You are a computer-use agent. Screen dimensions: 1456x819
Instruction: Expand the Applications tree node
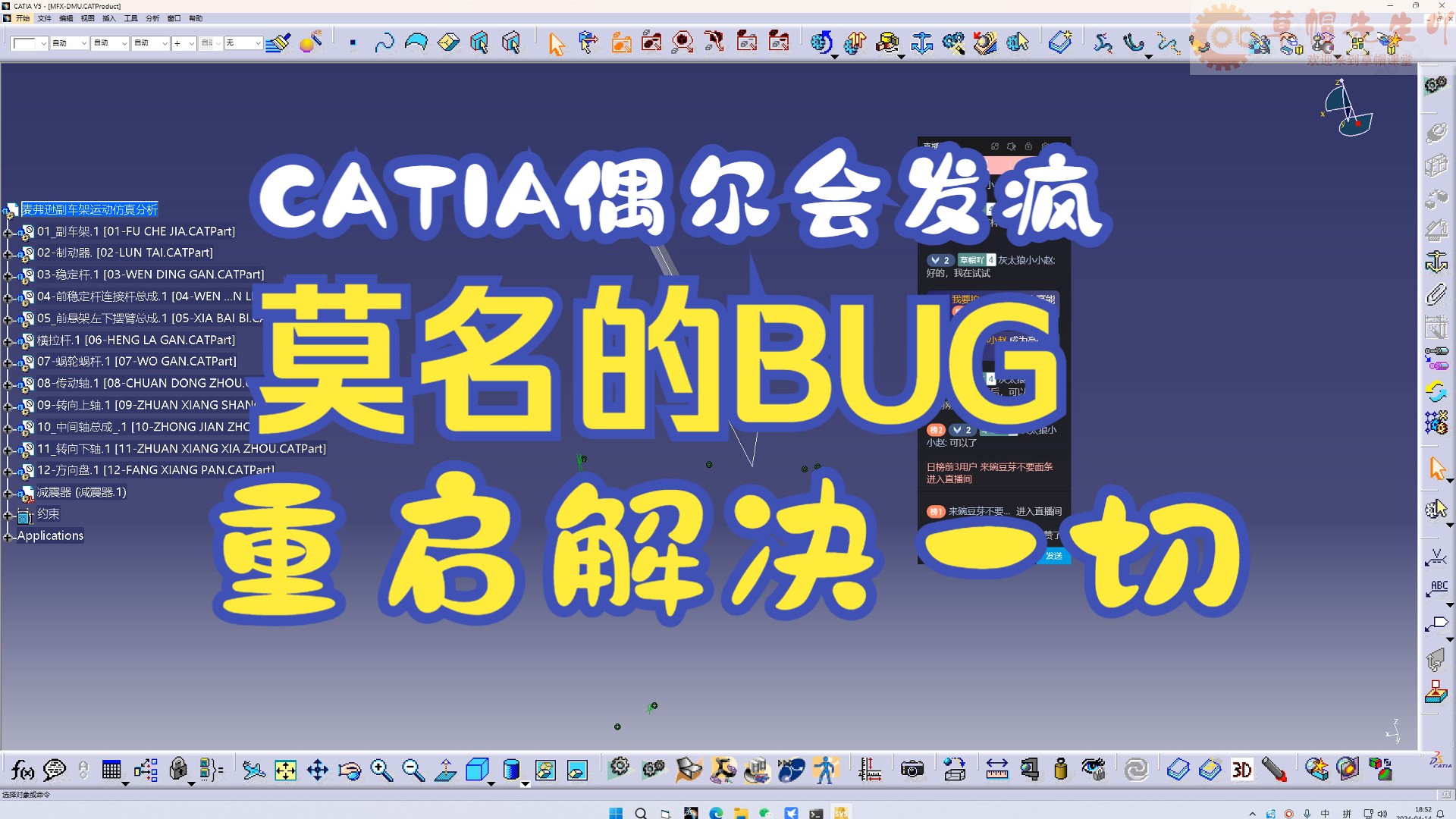click(7, 534)
